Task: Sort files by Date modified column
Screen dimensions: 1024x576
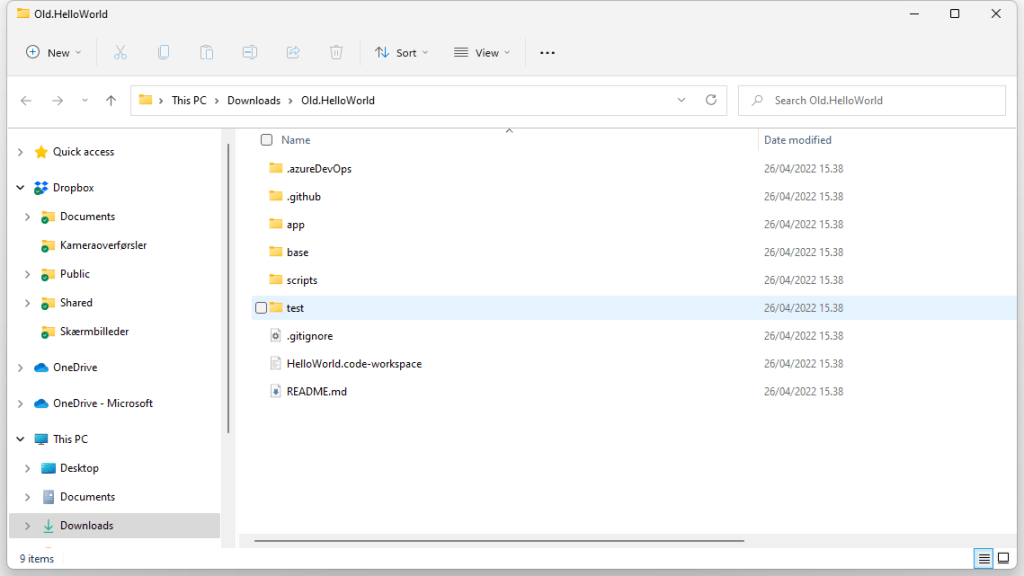Action: point(798,140)
